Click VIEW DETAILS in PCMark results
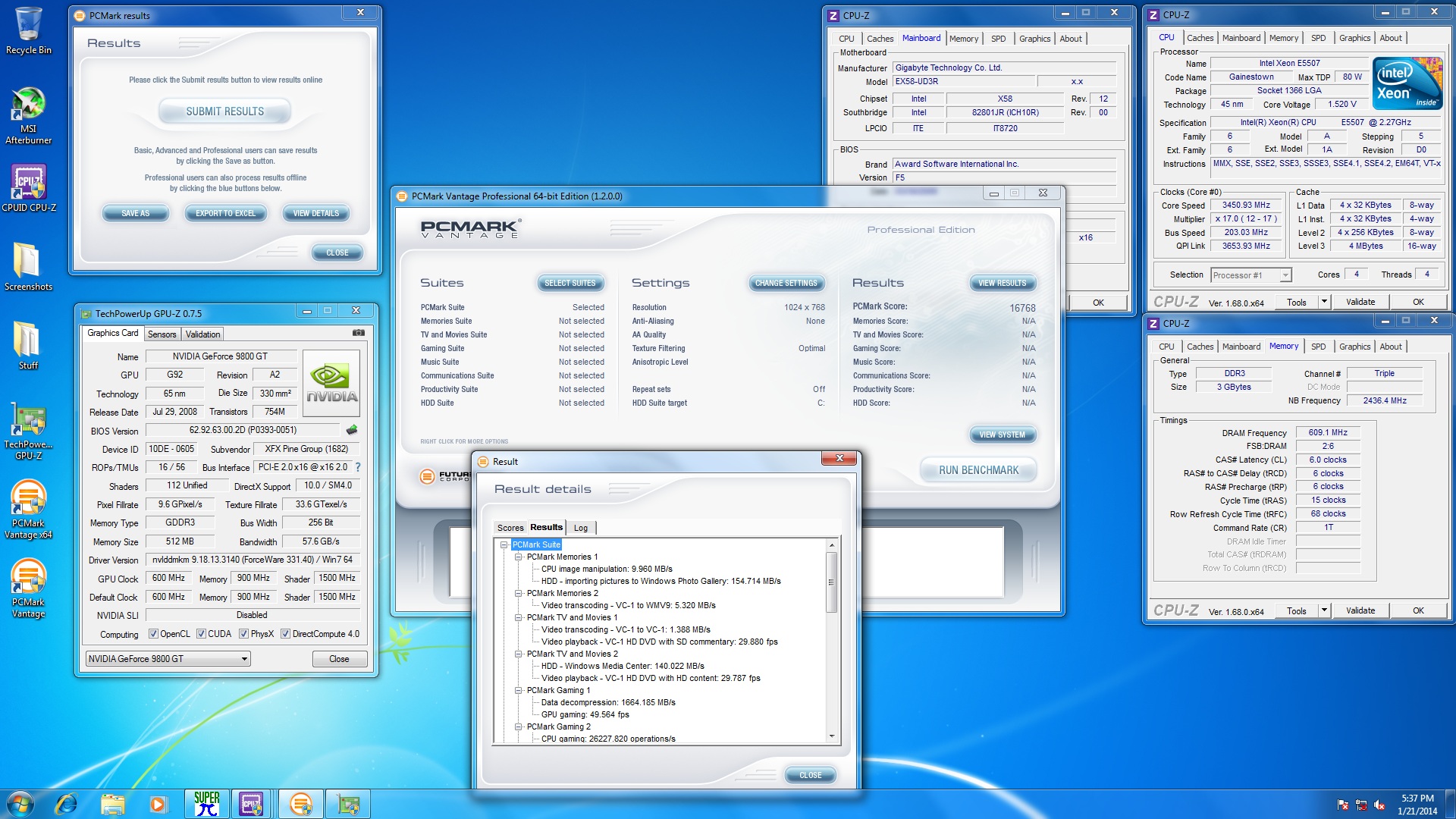Image resolution: width=1456 pixels, height=819 pixels. 316,213
